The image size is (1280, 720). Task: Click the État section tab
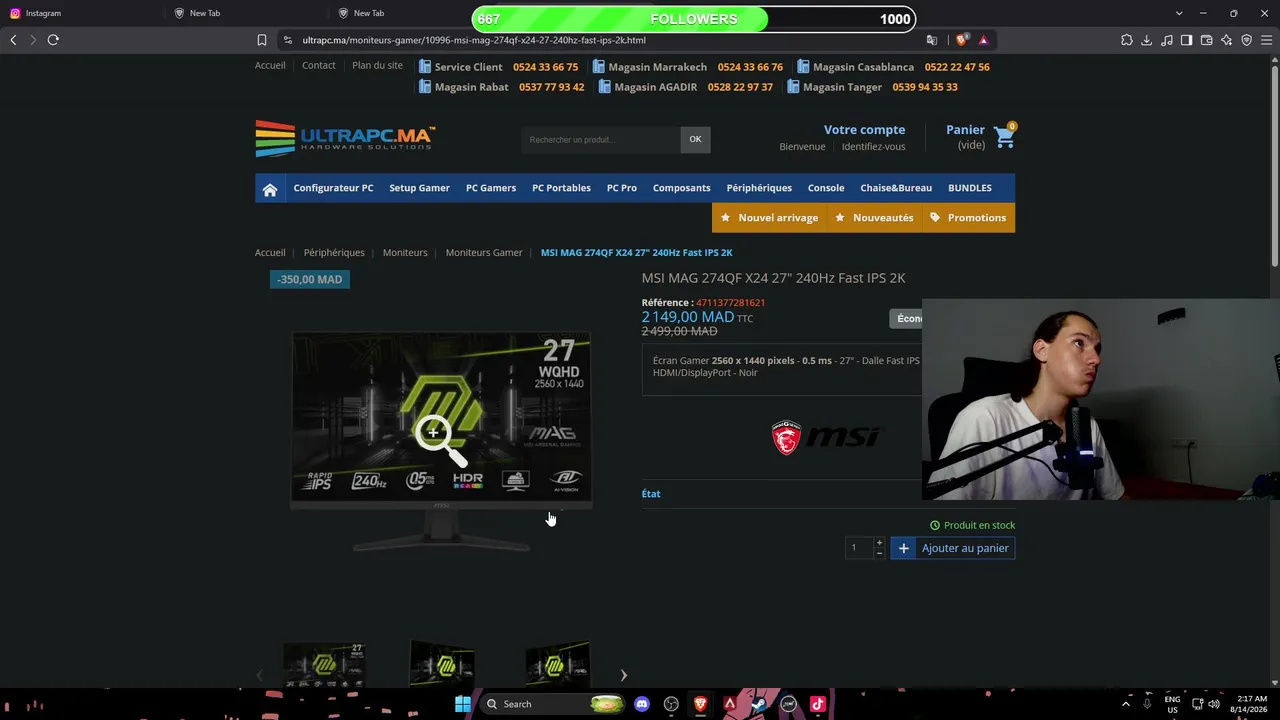click(x=651, y=494)
